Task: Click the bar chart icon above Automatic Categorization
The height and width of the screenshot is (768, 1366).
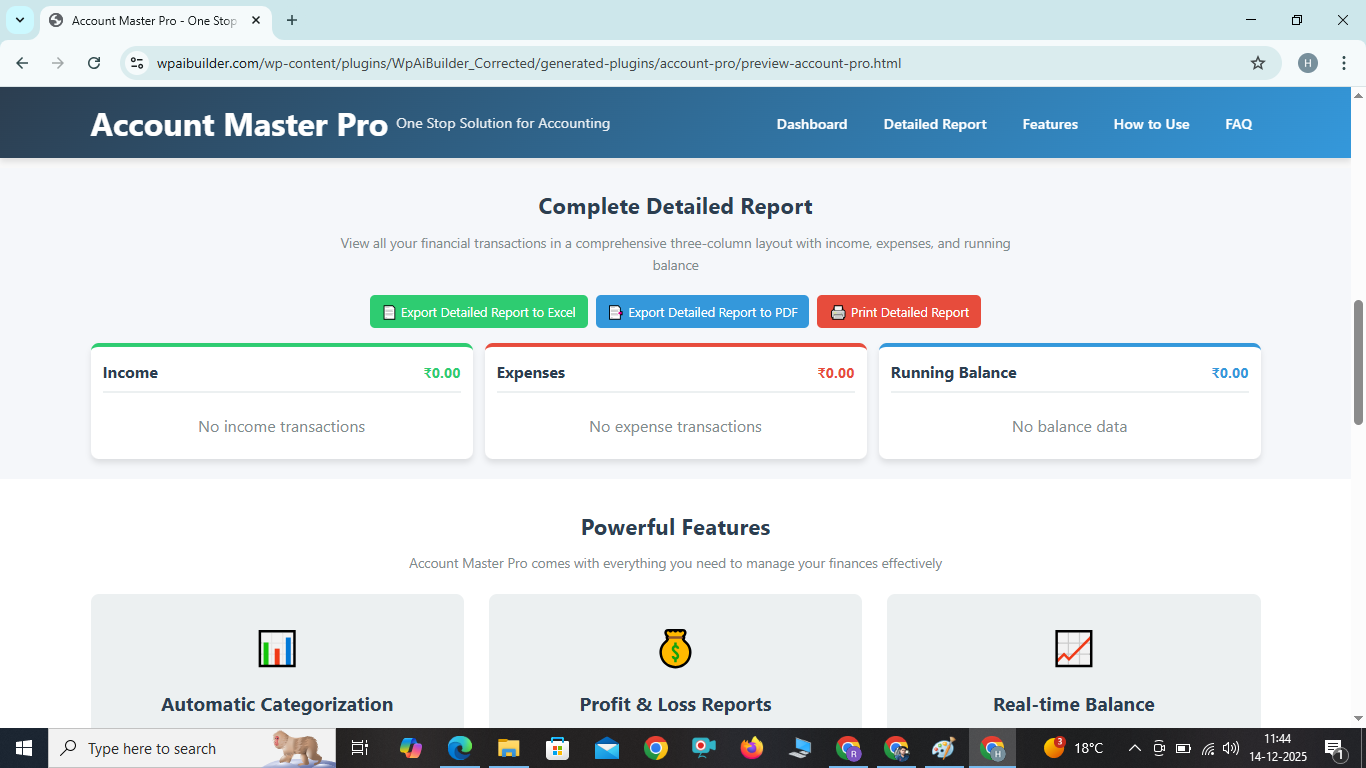Action: [277, 648]
